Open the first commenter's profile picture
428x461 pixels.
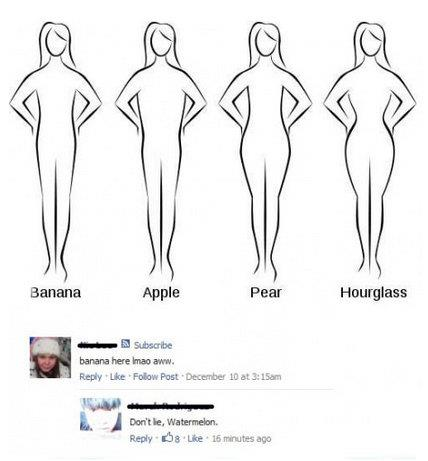pos(50,357)
